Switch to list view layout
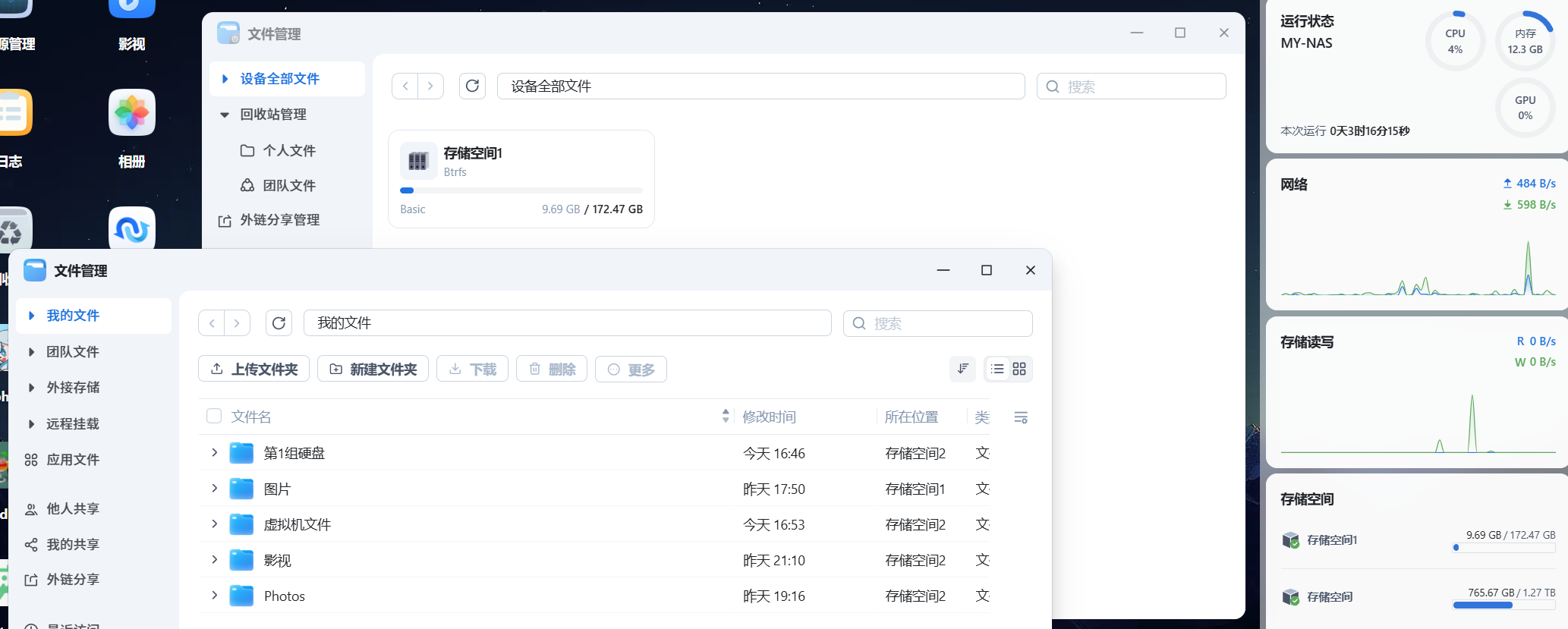The height and width of the screenshot is (629, 1568). [997, 369]
